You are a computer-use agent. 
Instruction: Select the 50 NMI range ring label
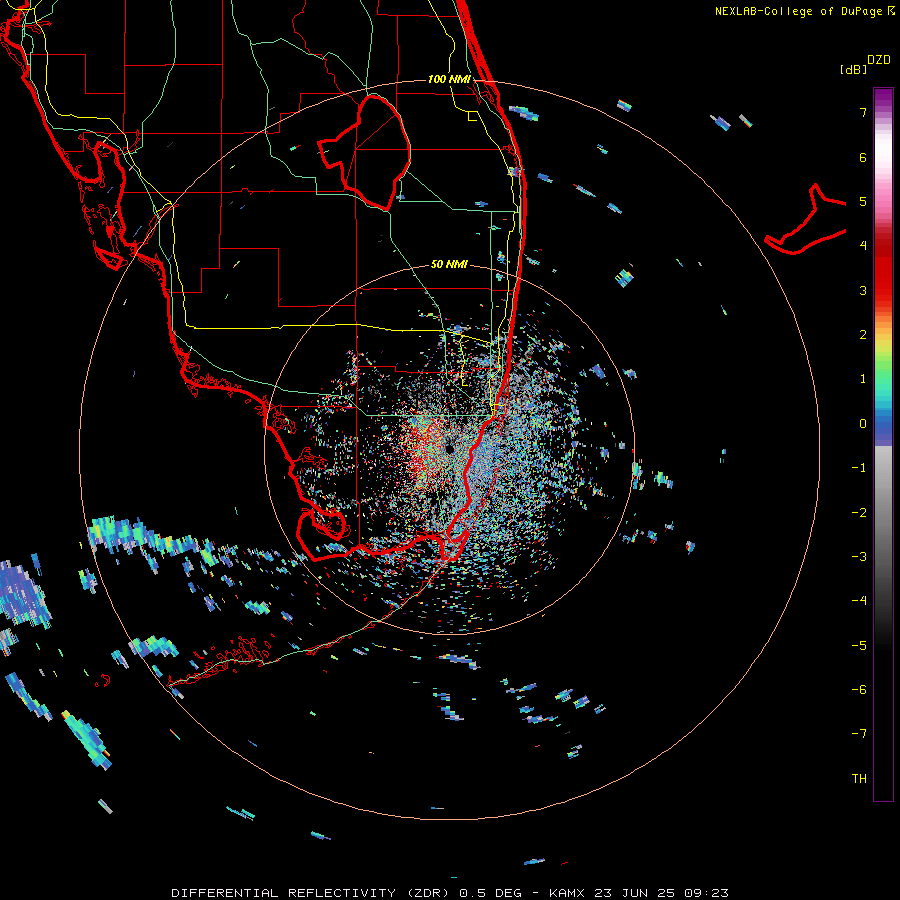[449, 264]
